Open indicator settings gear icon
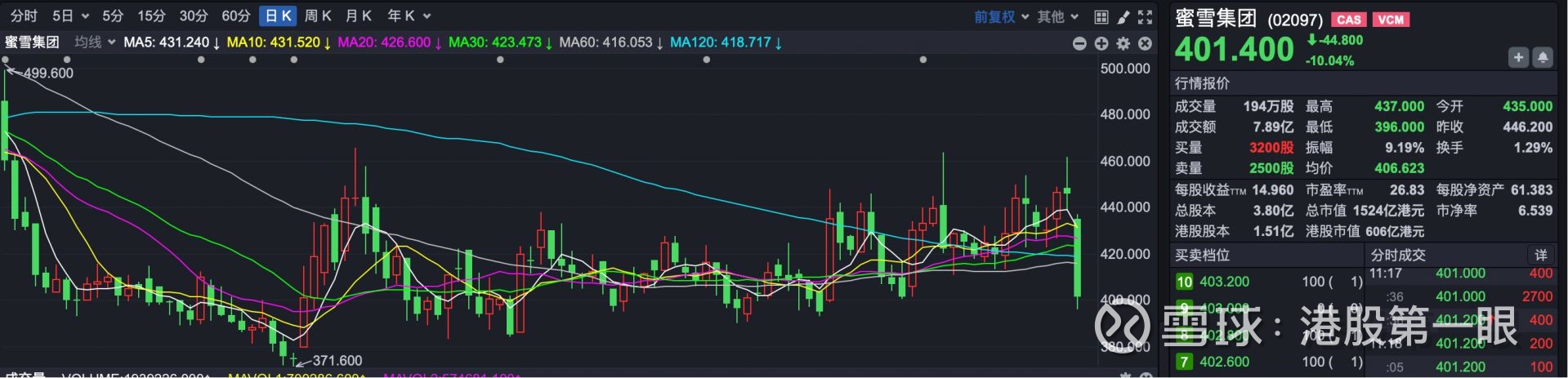 click(1124, 43)
